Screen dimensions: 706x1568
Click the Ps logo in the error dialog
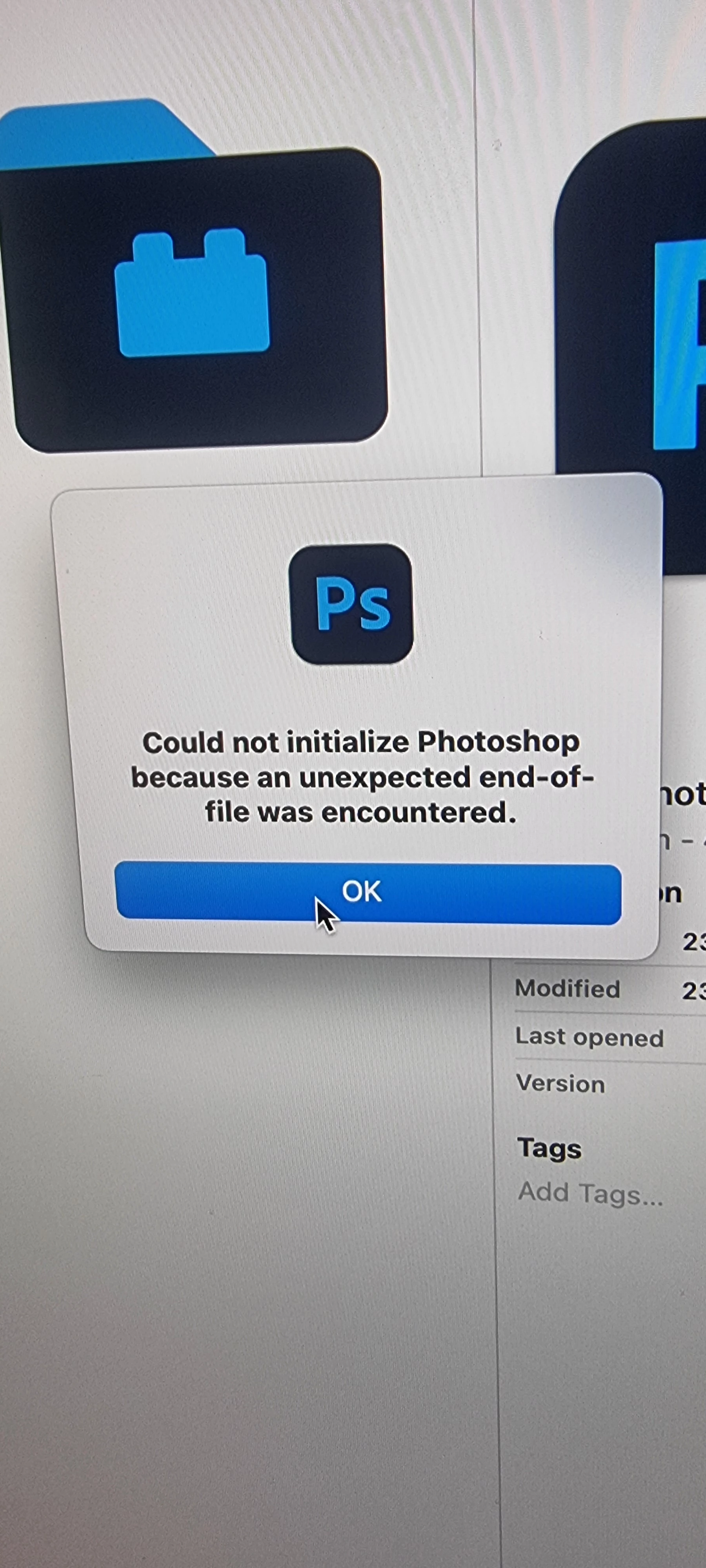point(351,604)
